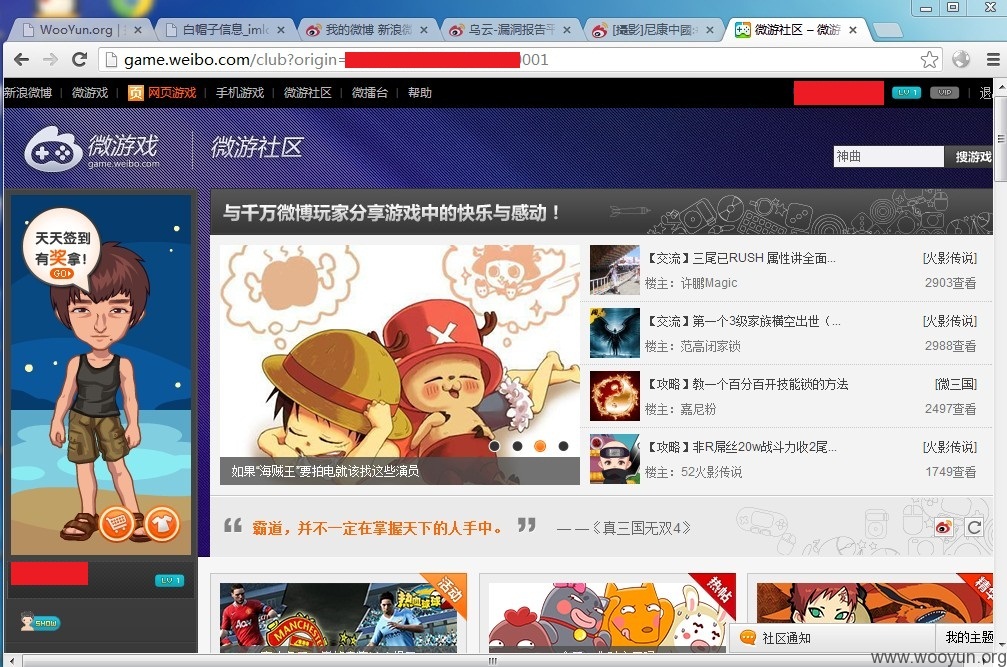Open post 第一个3级家族横空出世
Screen dimensions: 1007x667
pos(743,321)
